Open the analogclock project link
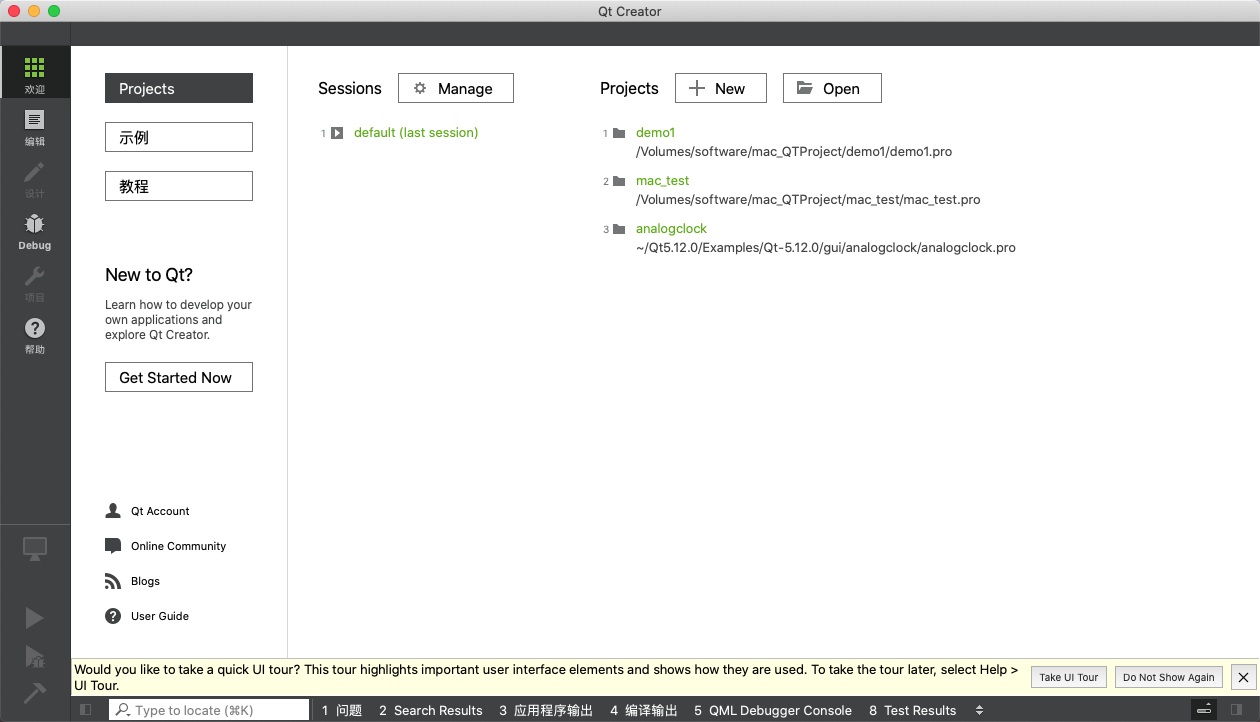The width and height of the screenshot is (1260, 722). click(x=671, y=229)
